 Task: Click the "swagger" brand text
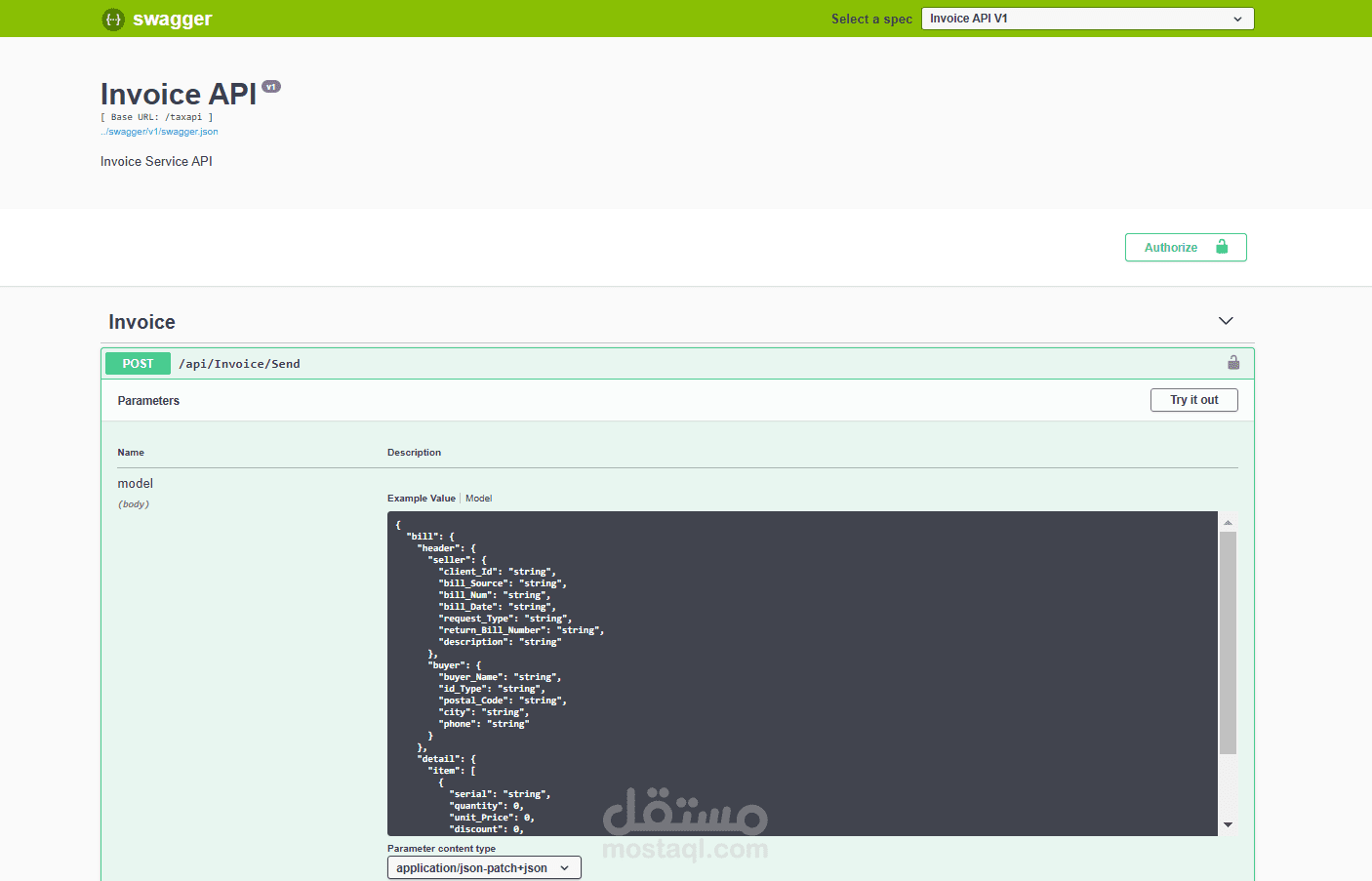(172, 19)
